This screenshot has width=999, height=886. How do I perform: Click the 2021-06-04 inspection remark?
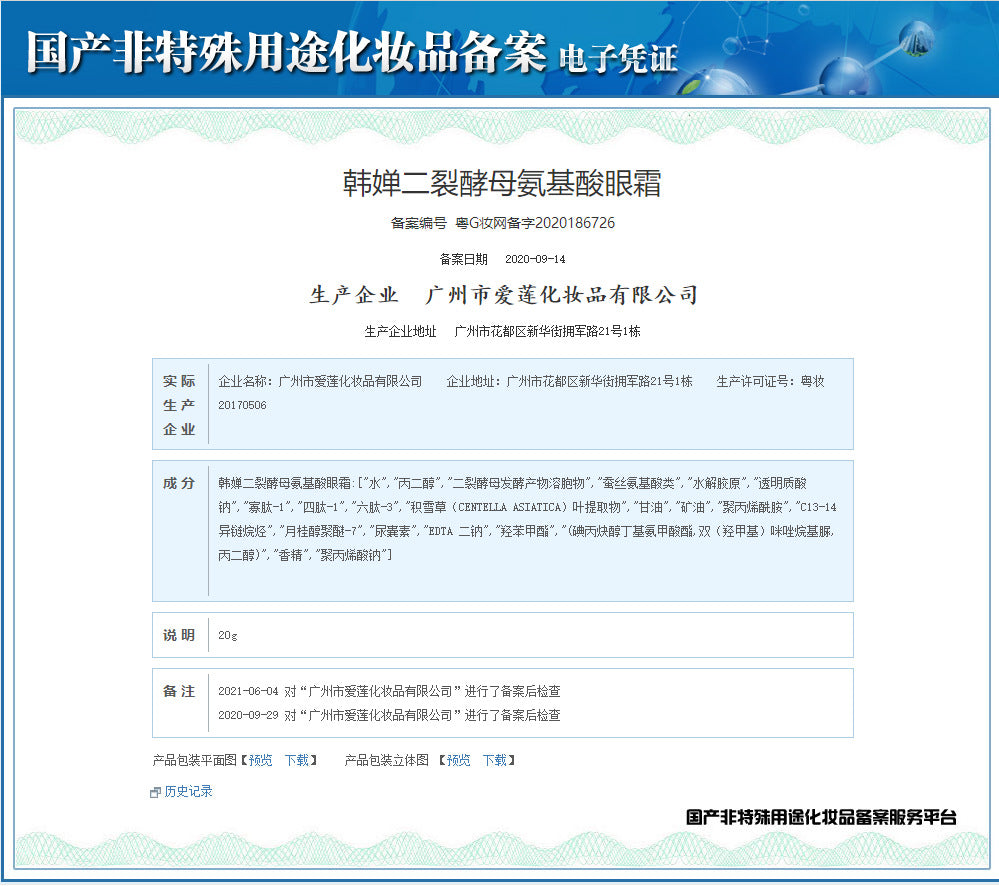point(389,691)
